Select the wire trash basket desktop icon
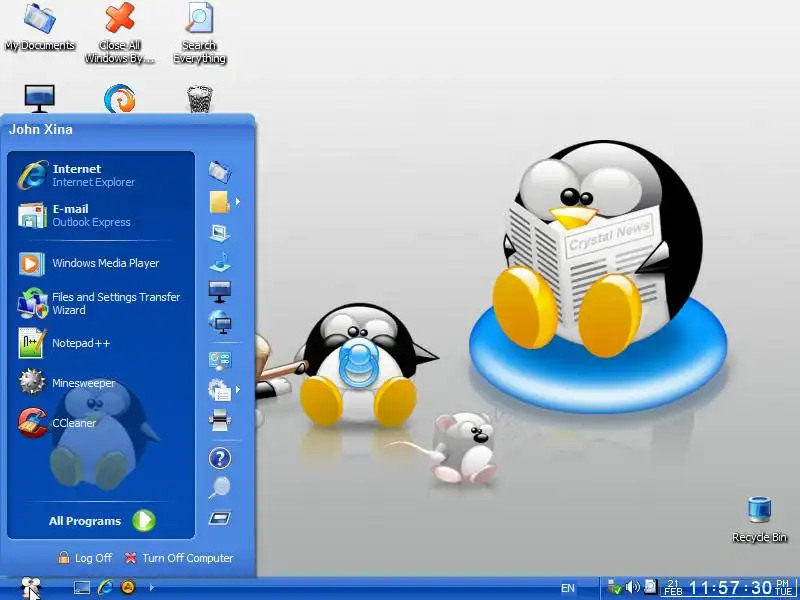The image size is (800, 600). (x=199, y=98)
